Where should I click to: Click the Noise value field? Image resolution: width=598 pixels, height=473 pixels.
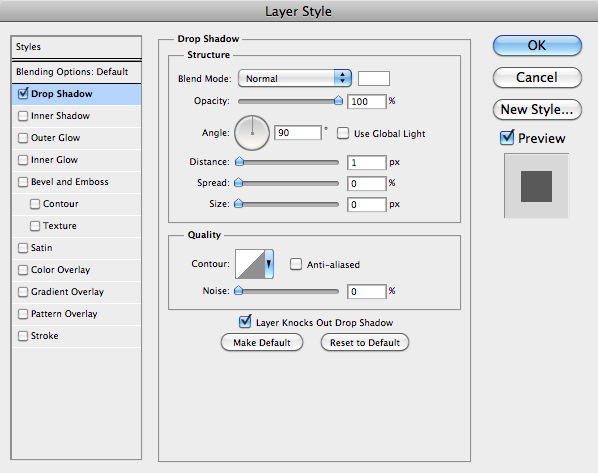click(367, 291)
